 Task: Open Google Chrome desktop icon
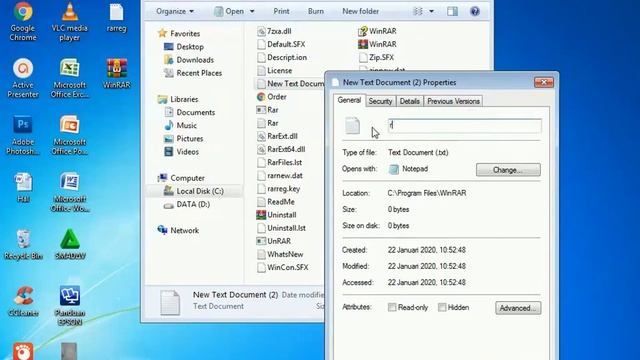(x=23, y=21)
